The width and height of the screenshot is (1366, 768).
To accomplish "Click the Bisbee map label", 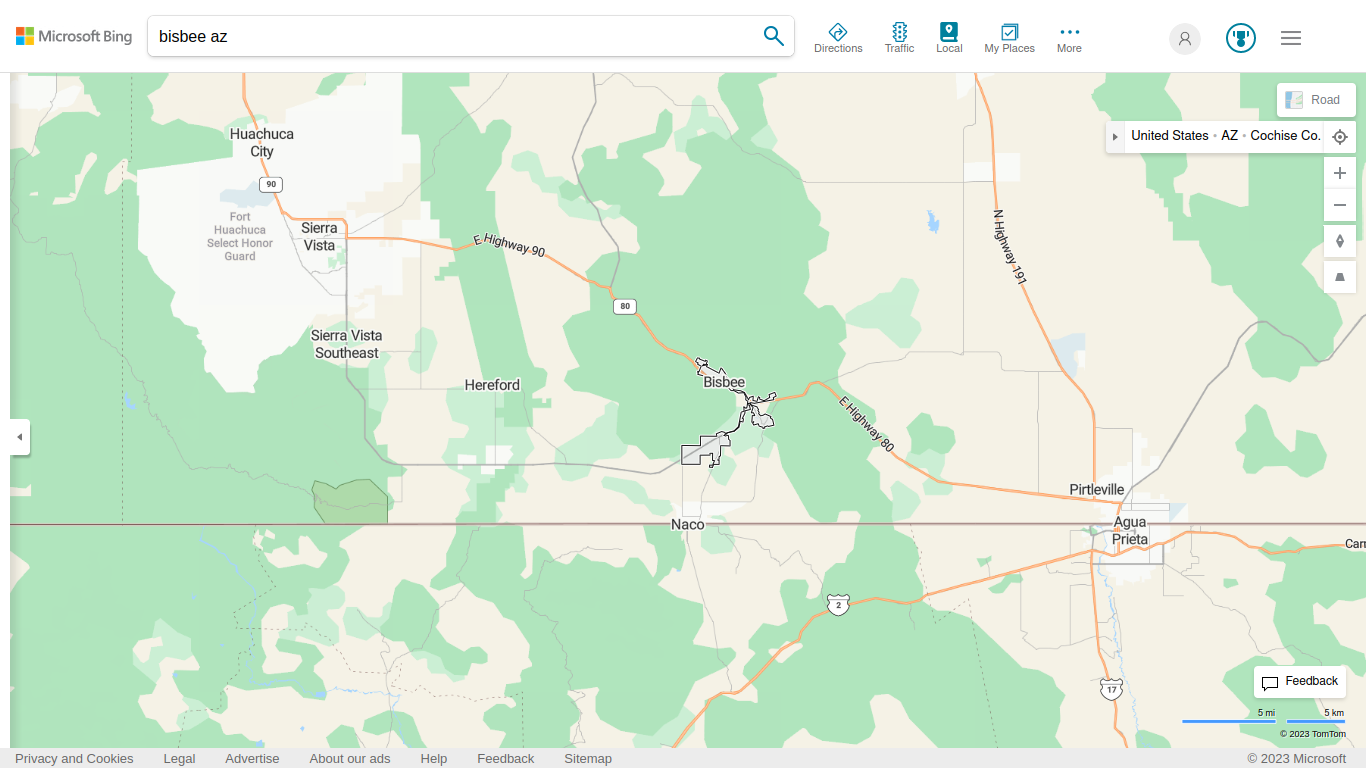I will click(x=724, y=382).
